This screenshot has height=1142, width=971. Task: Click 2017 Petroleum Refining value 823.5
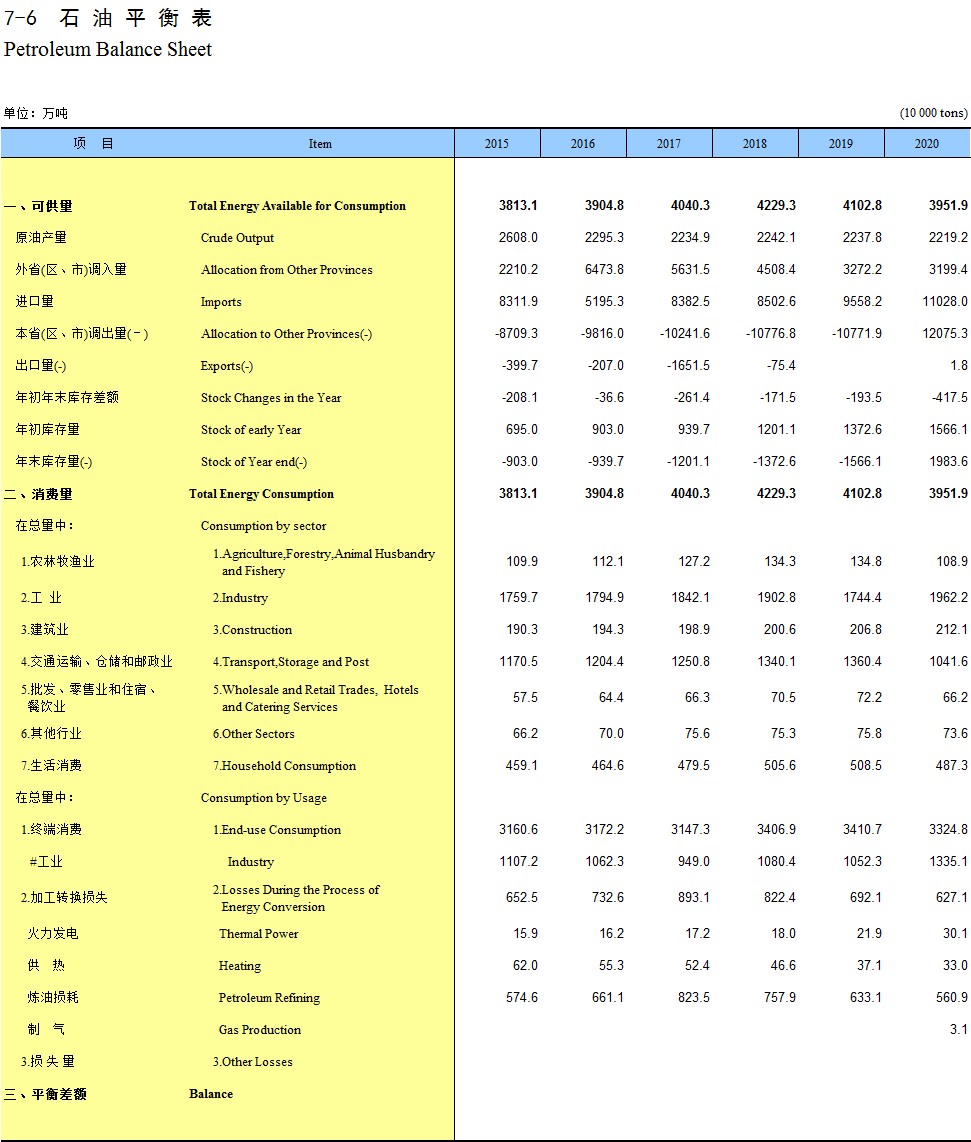(x=693, y=998)
